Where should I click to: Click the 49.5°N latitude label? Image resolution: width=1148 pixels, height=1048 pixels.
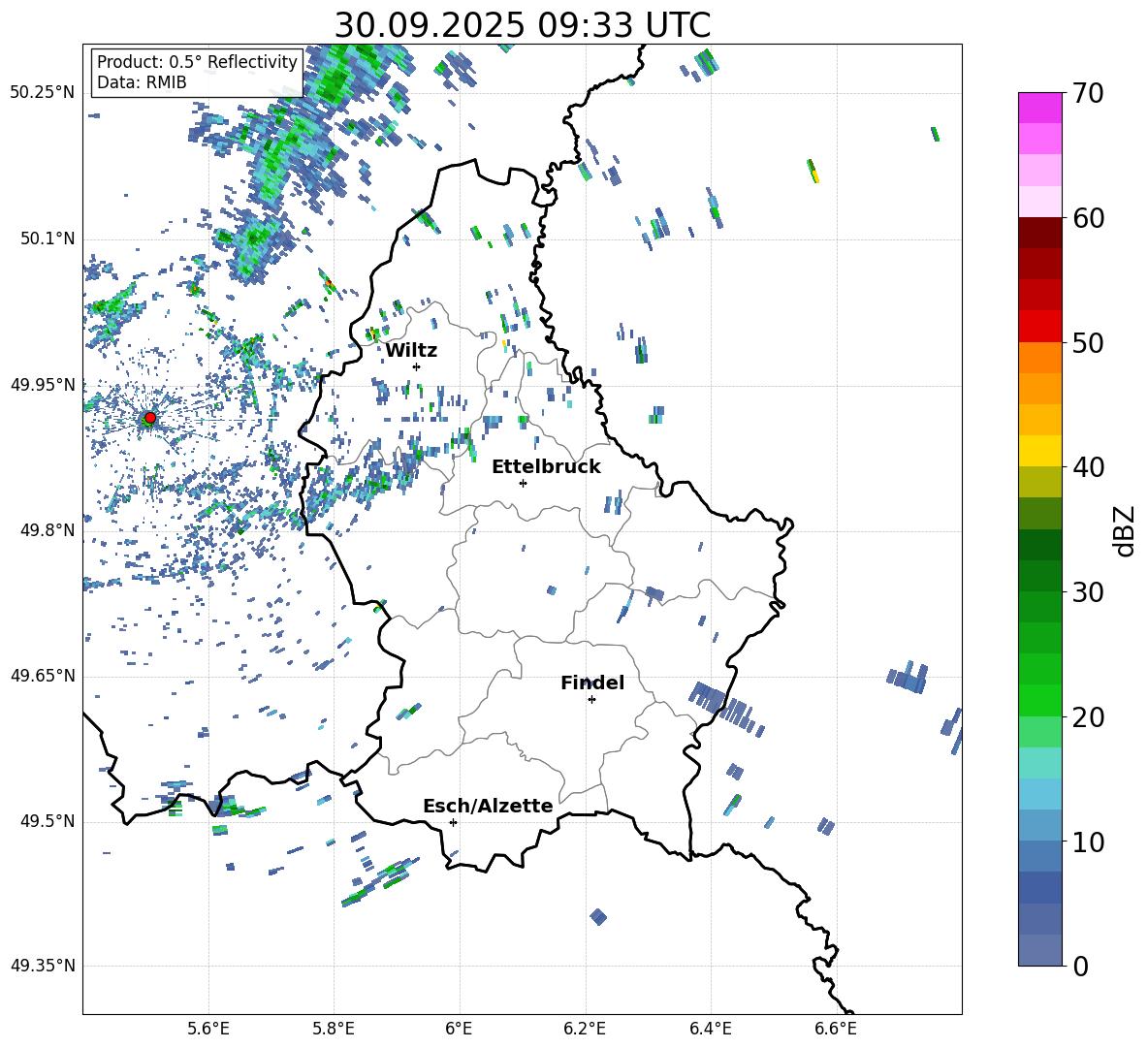[x=48, y=821]
